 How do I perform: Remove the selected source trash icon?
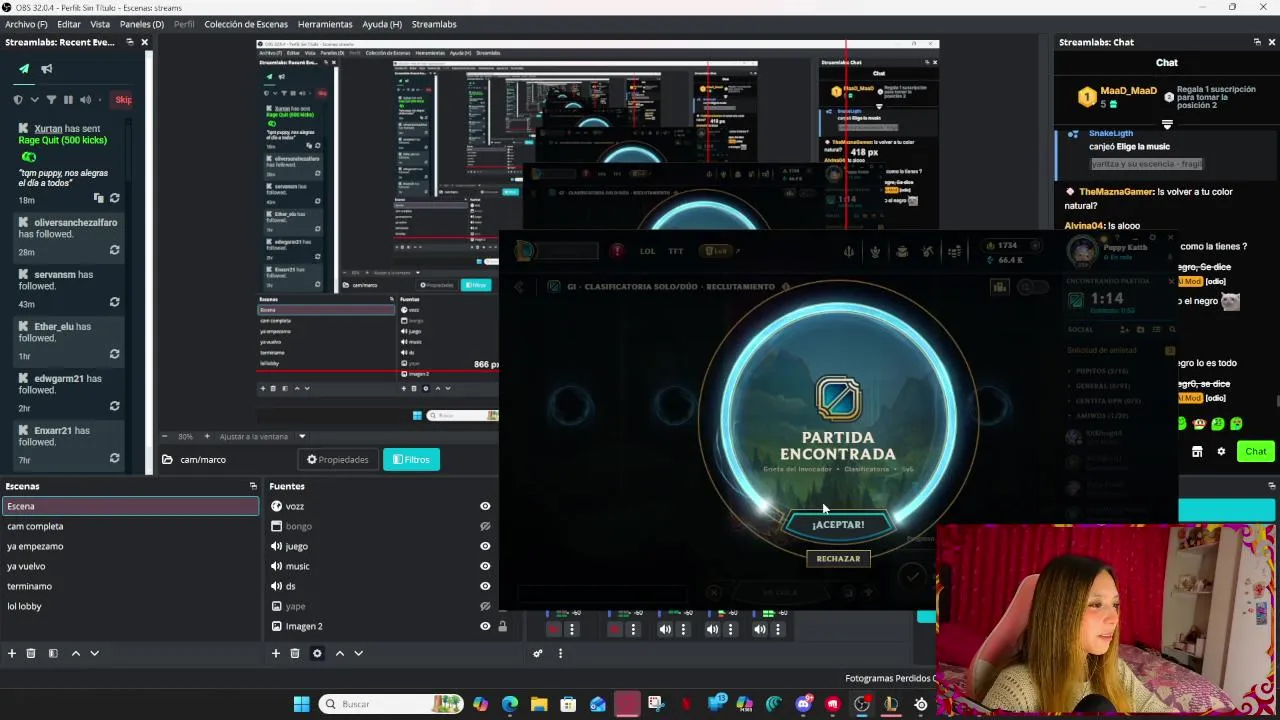[295, 653]
